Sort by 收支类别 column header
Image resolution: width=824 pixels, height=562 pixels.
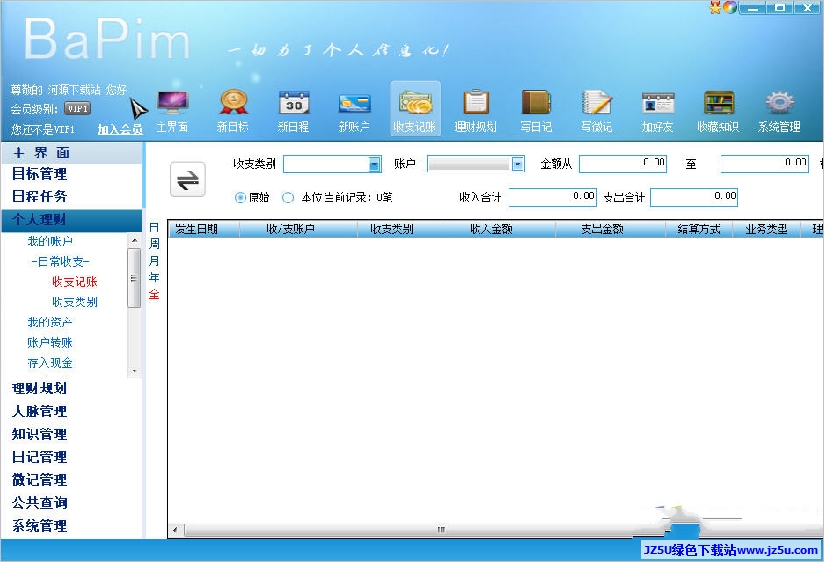pyautogui.click(x=401, y=229)
